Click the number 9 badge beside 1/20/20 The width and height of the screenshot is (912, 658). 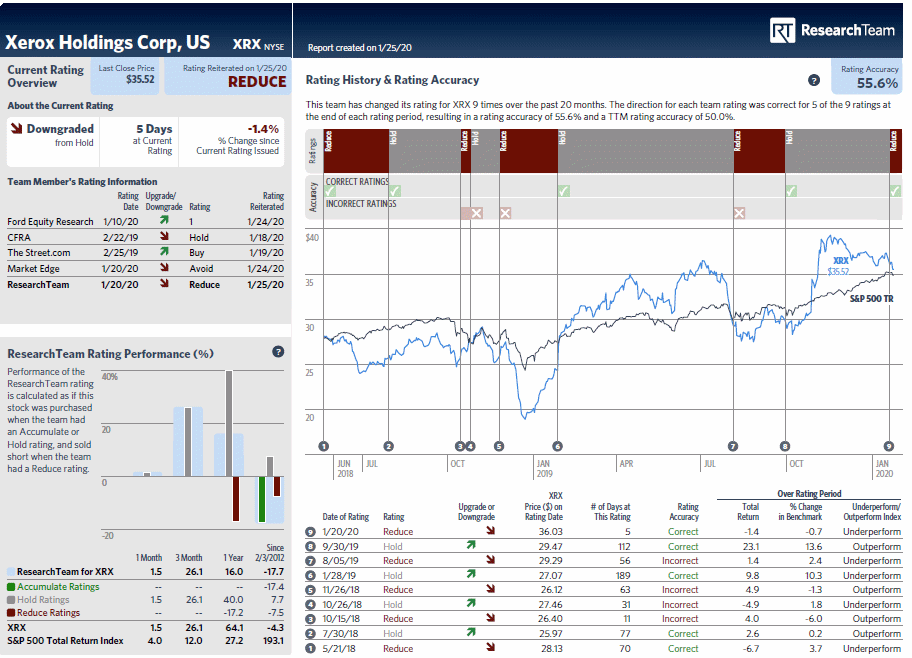[x=311, y=532]
